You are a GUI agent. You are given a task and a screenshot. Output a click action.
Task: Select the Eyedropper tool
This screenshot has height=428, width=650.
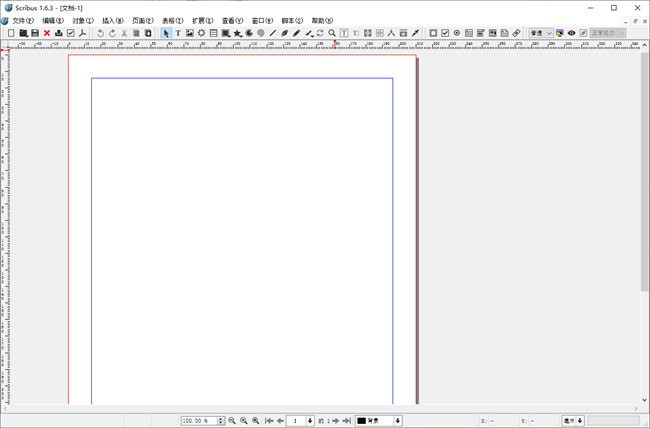pos(415,33)
